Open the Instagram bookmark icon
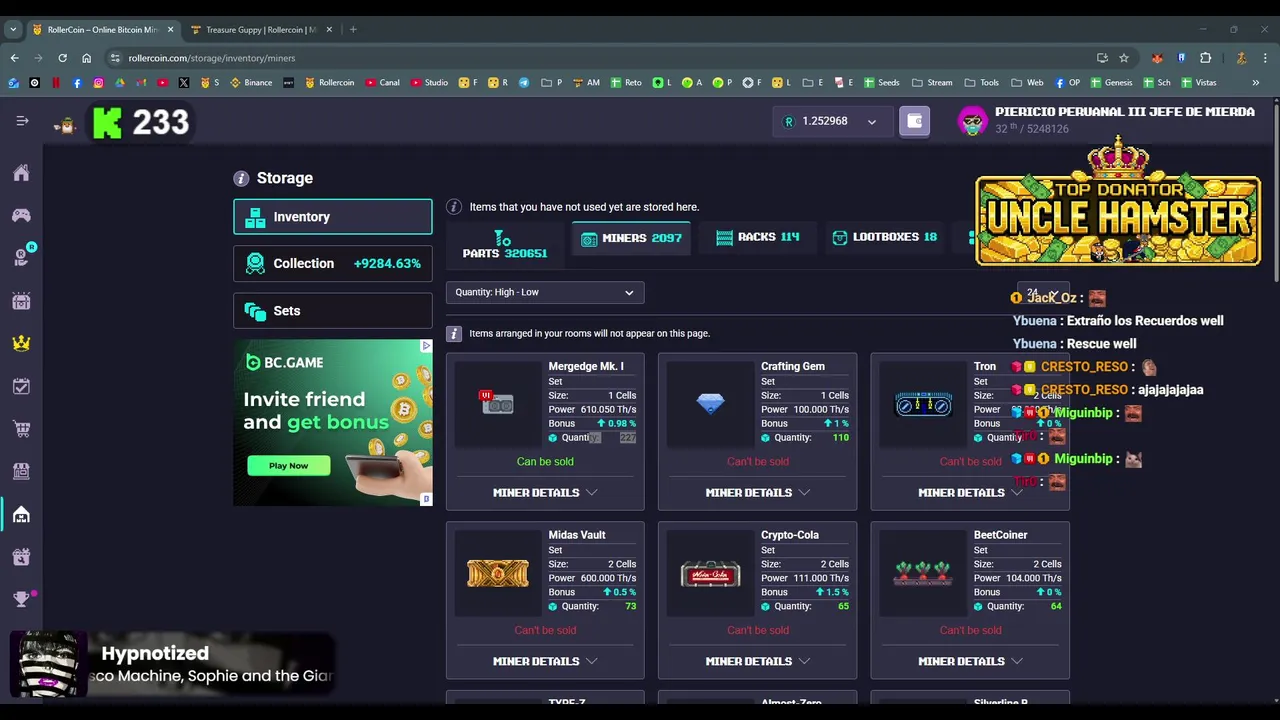1280x720 pixels. point(98,83)
